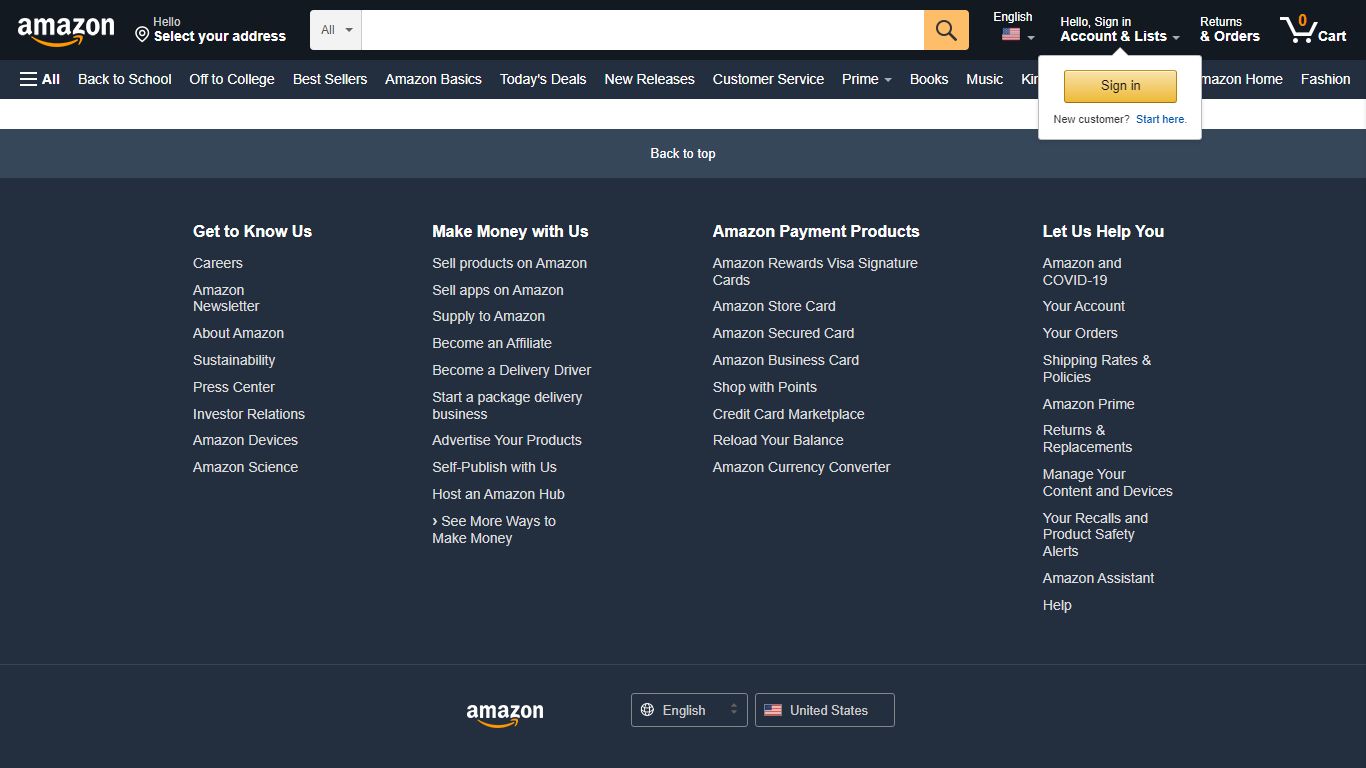Click Sell apps on Amazon
1366x768 pixels.
pyautogui.click(x=498, y=290)
